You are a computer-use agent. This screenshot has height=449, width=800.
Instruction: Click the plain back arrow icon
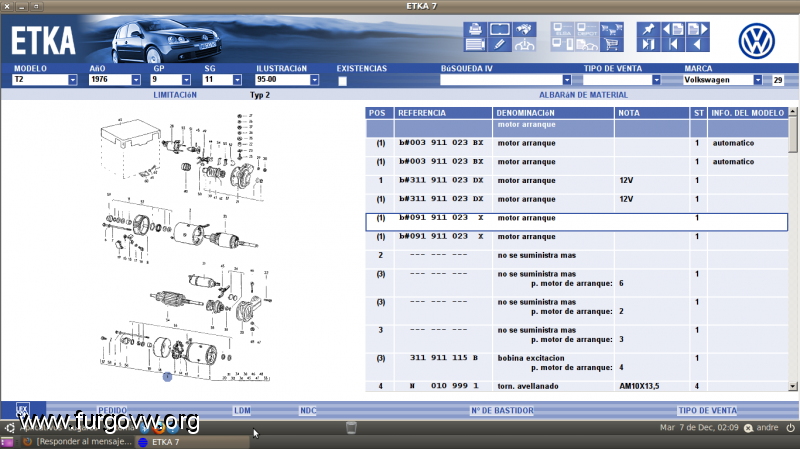[697, 44]
